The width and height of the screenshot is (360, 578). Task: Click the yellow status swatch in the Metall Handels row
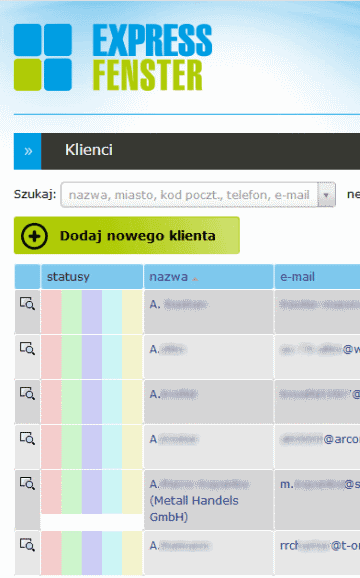coord(132,492)
